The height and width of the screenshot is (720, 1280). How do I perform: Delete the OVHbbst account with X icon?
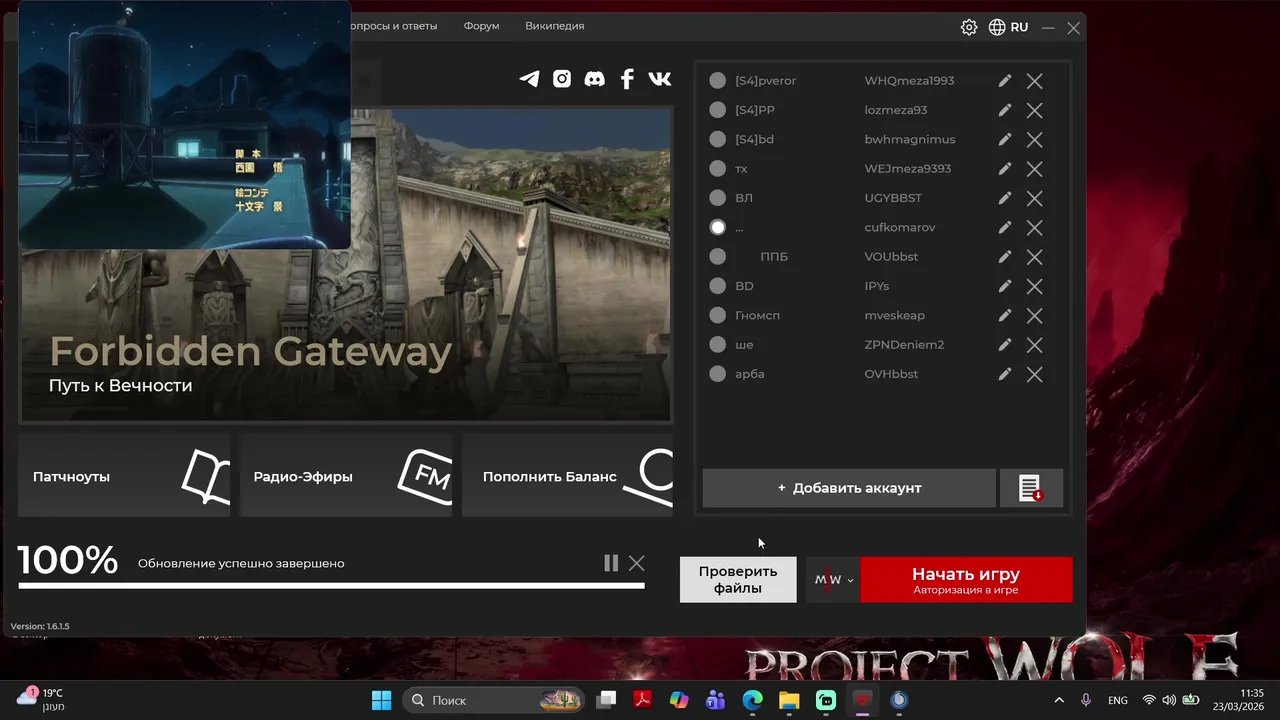click(1035, 374)
